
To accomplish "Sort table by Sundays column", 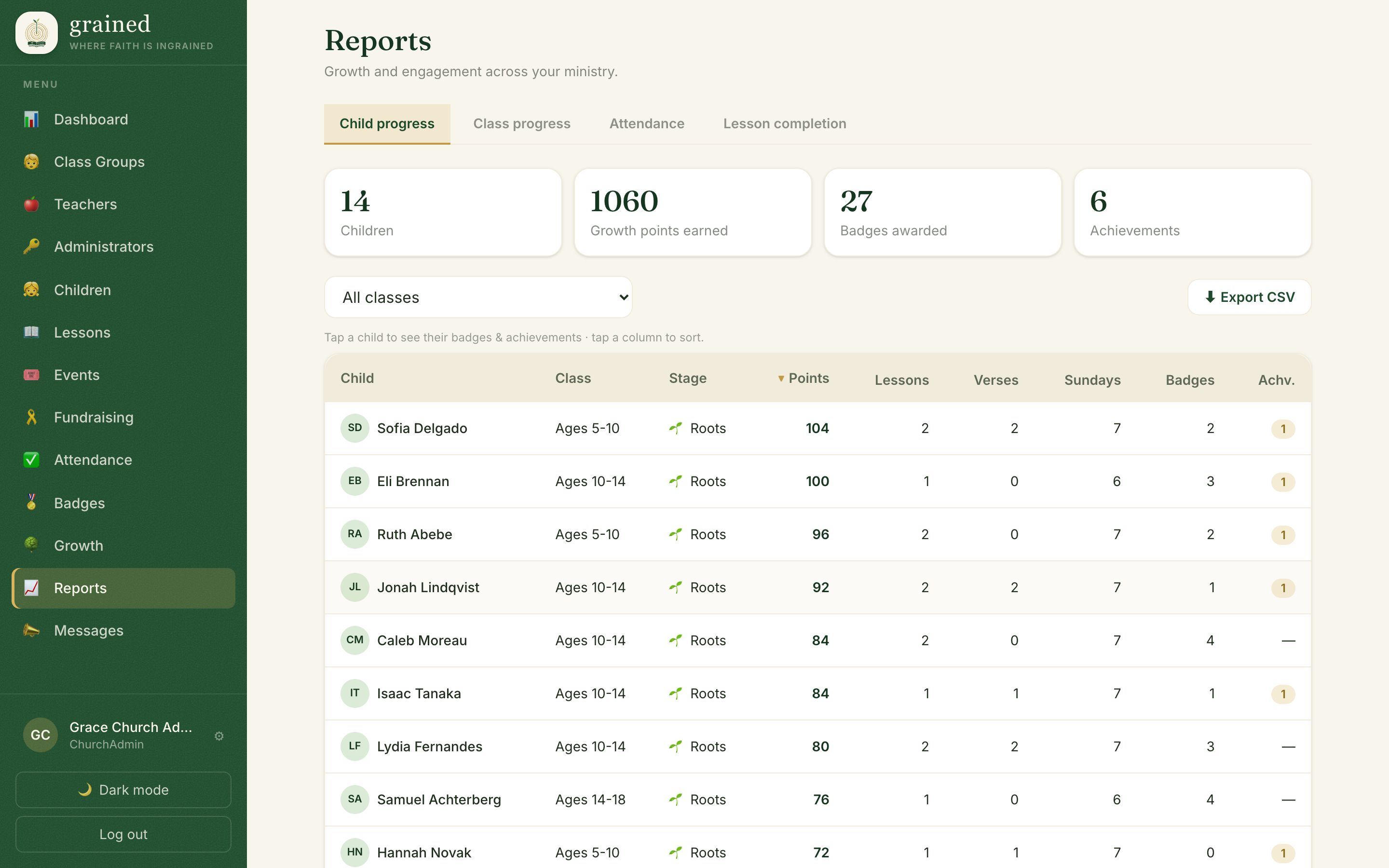I will [1092, 380].
